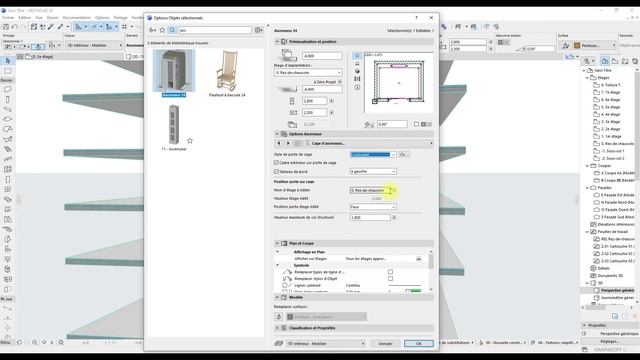Expand the Classification et Propriétés panel
This screenshot has height=360, width=640.
(x=277, y=328)
